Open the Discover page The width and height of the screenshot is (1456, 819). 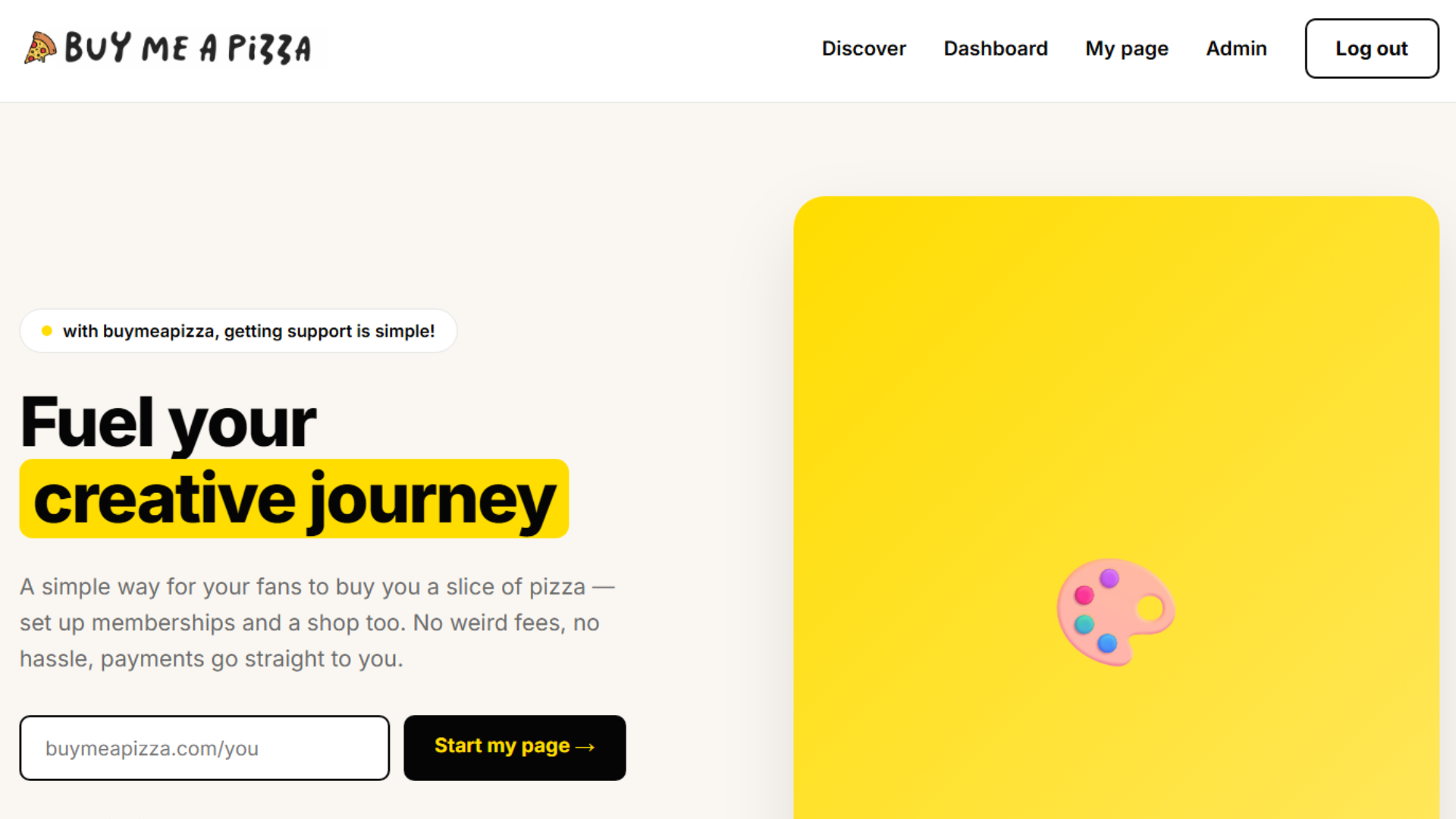click(x=864, y=49)
